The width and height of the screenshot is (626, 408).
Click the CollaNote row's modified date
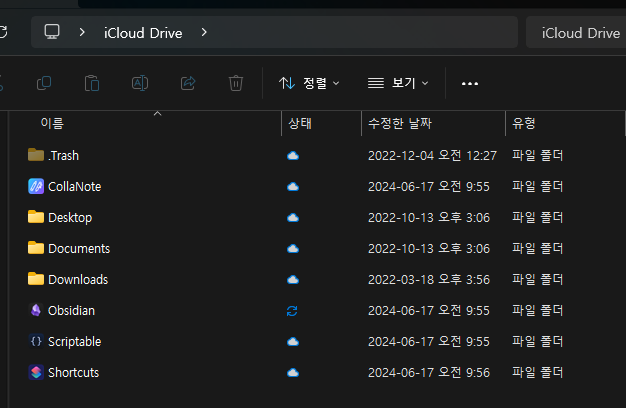[429, 187]
